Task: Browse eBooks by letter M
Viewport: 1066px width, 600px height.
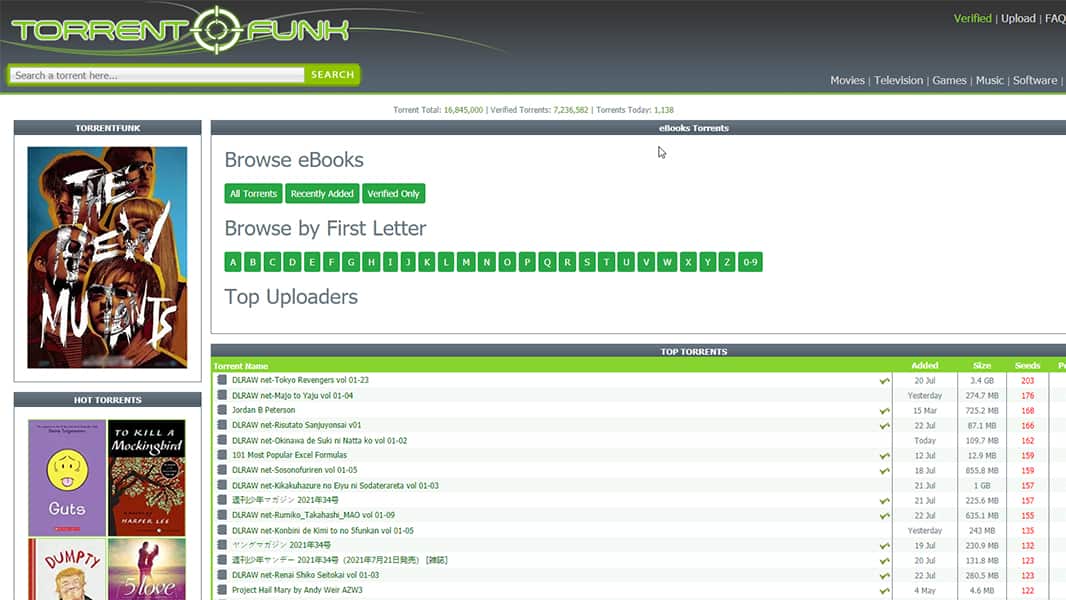Action: (466, 262)
